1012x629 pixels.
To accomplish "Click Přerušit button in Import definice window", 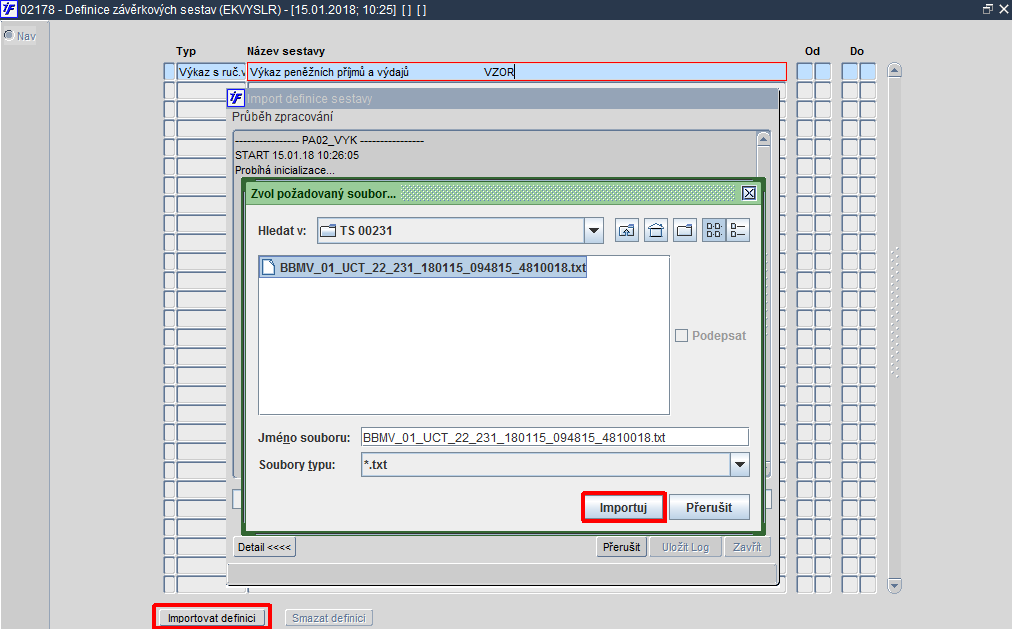I will click(621, 547).
